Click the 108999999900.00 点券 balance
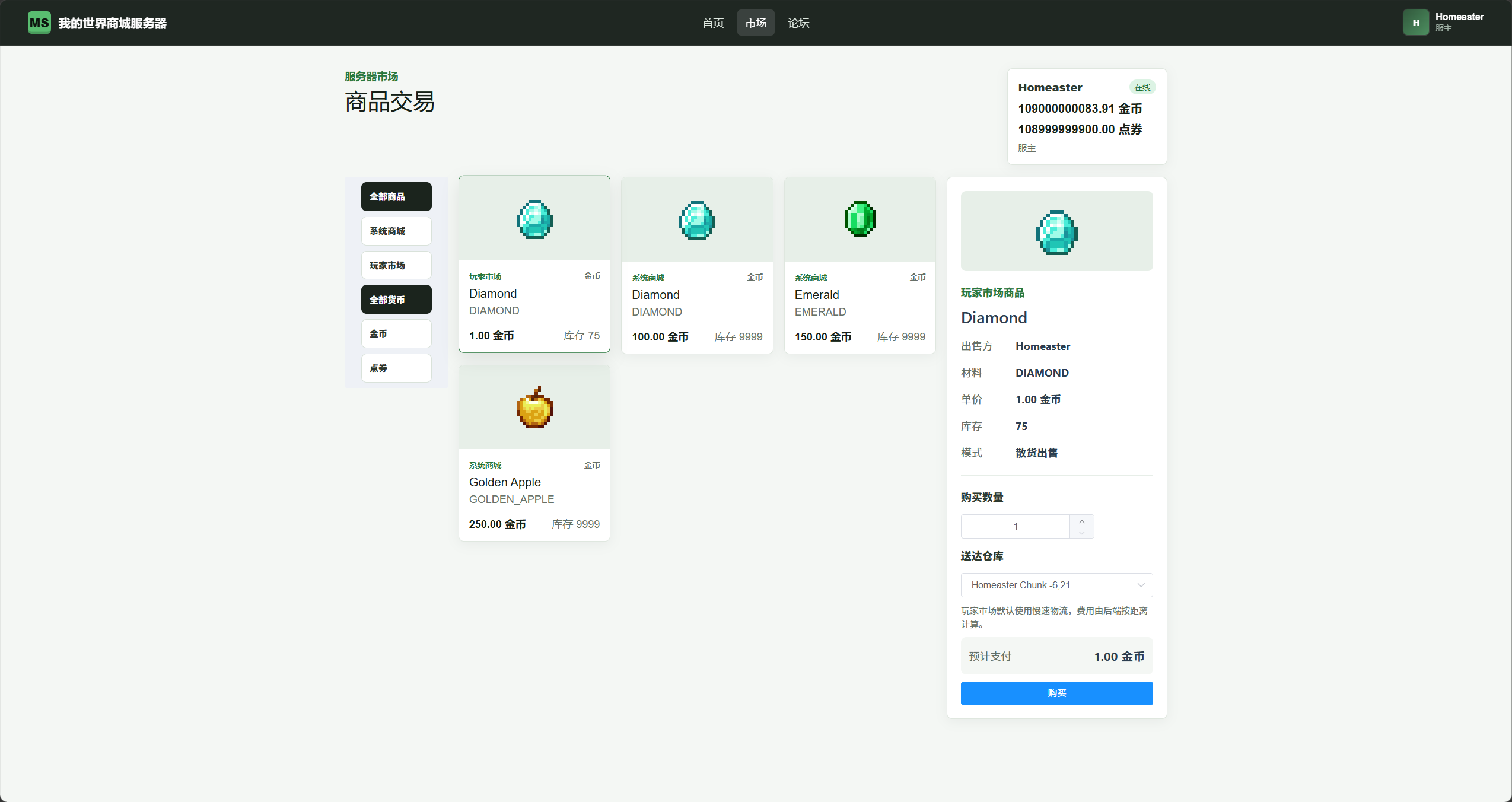The height and width of the screenshot is (802, 1512). point(1080,129)
